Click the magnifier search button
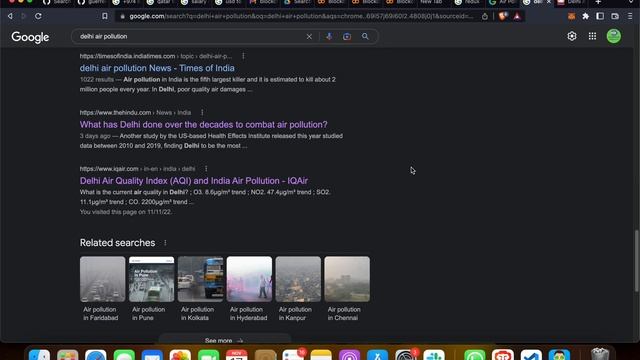 tap(365, 36)
